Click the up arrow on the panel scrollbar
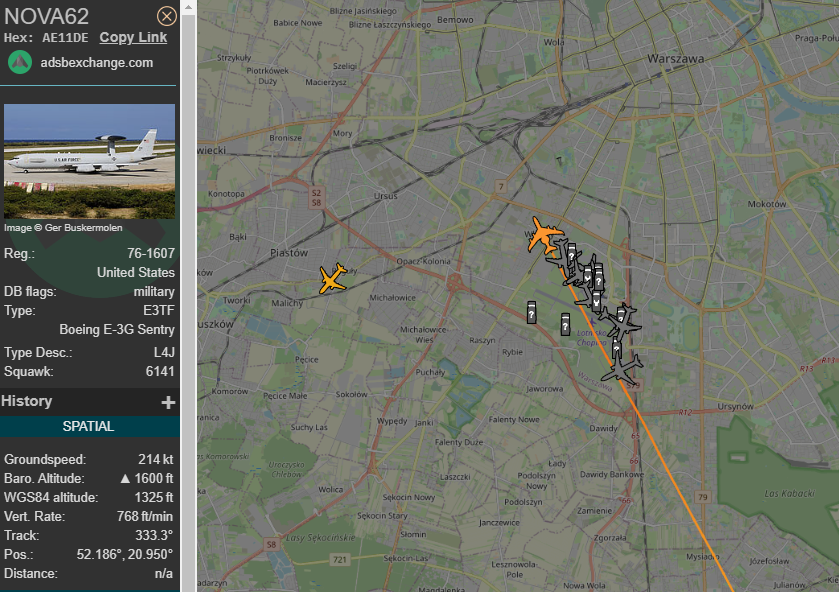 point(188,7)
